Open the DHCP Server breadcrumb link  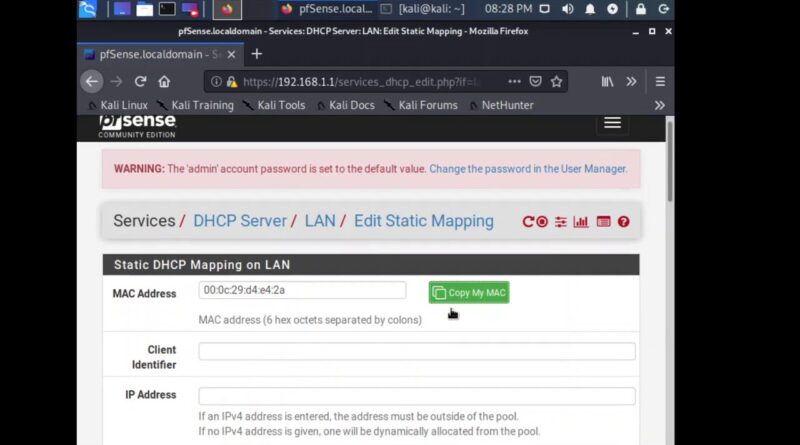[240, 221]
